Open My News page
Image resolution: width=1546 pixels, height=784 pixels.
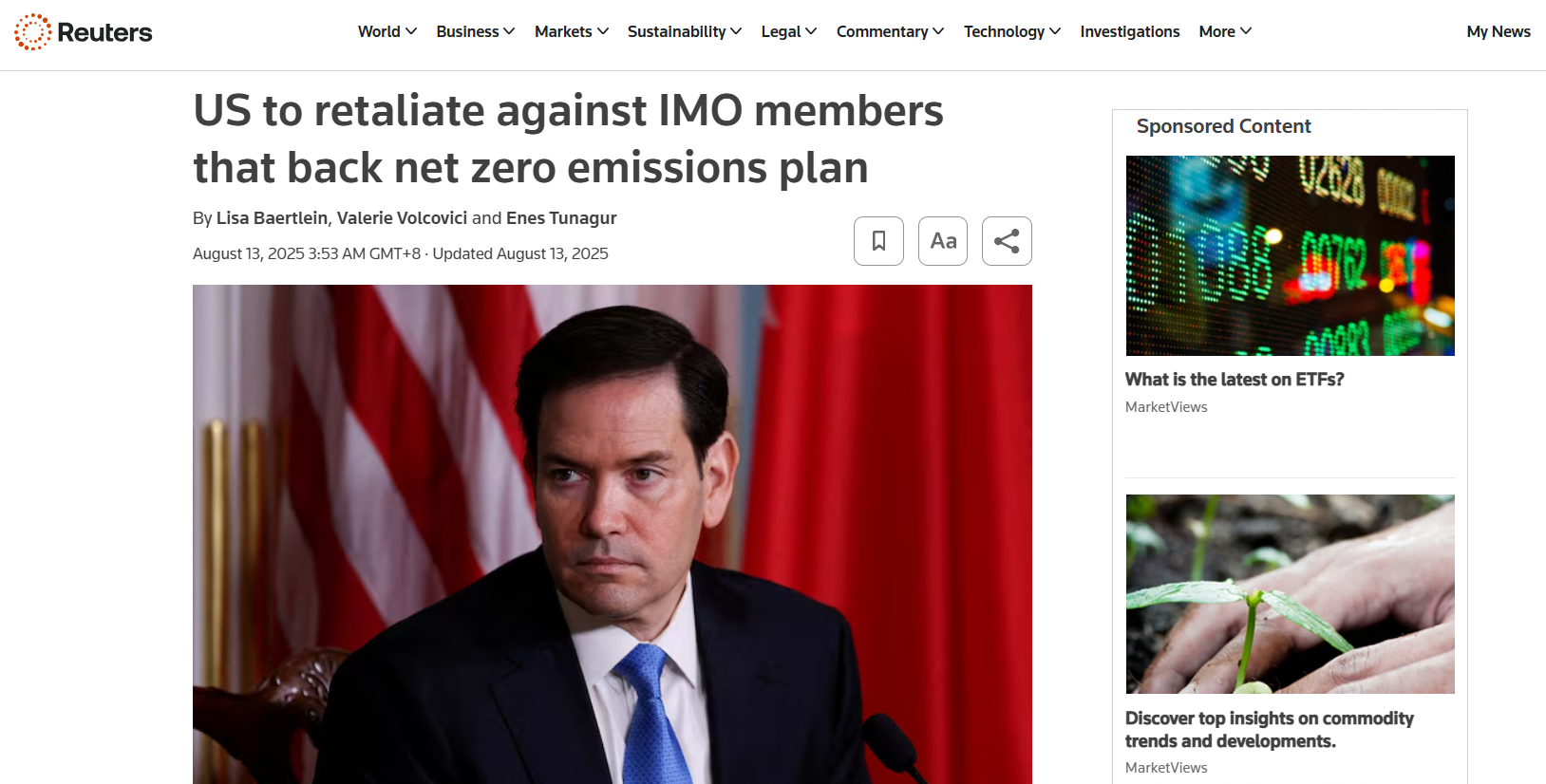click(1499, 31)
